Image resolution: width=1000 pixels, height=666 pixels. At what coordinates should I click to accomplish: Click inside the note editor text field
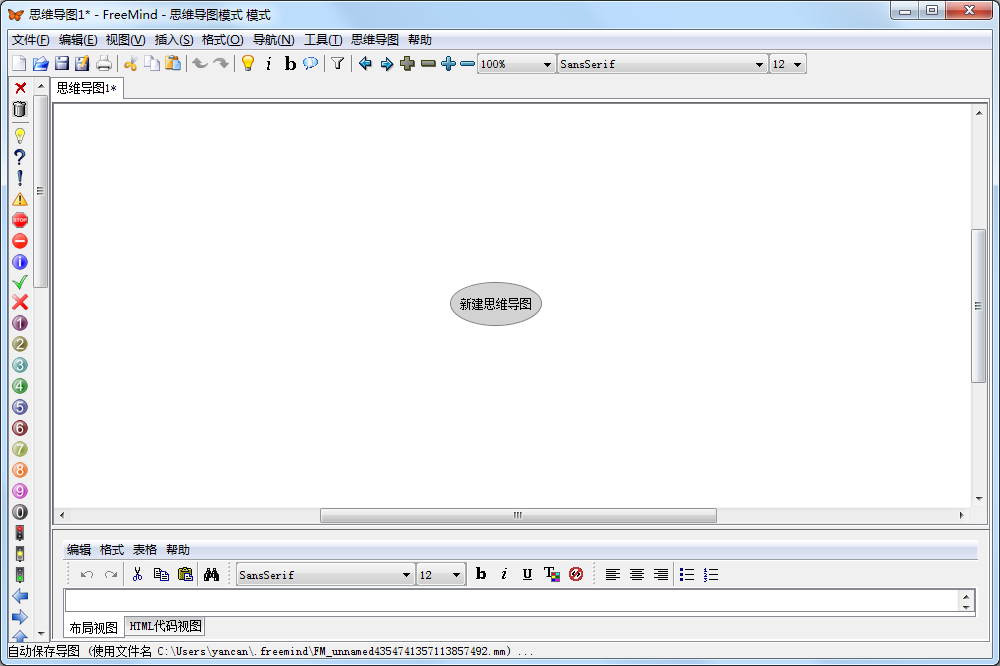[x=510, y=601]
